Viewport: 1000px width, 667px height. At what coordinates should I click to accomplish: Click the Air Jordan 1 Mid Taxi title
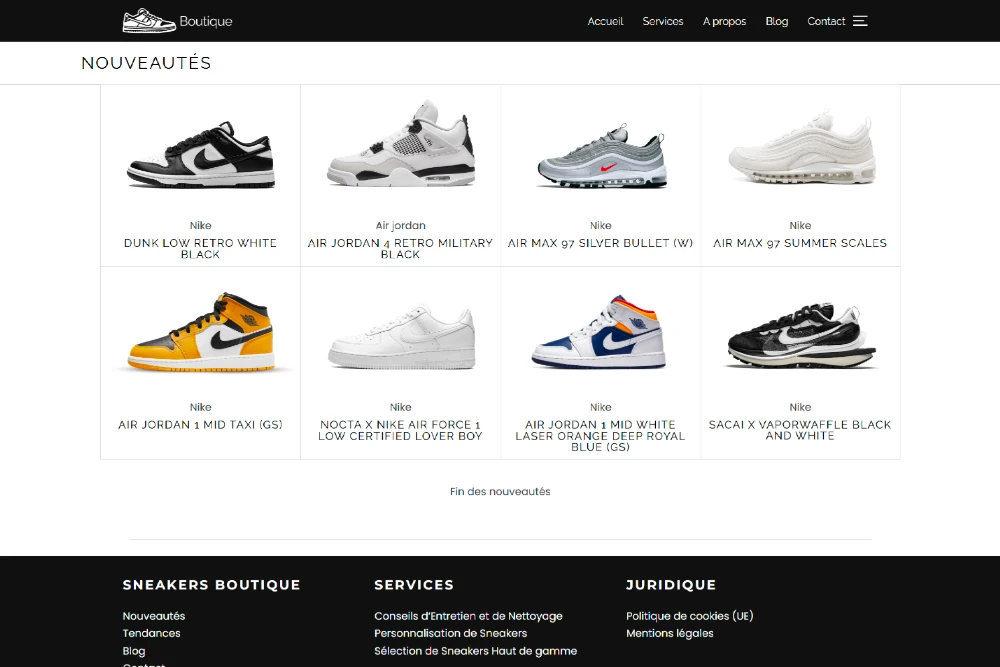(200, 425)
